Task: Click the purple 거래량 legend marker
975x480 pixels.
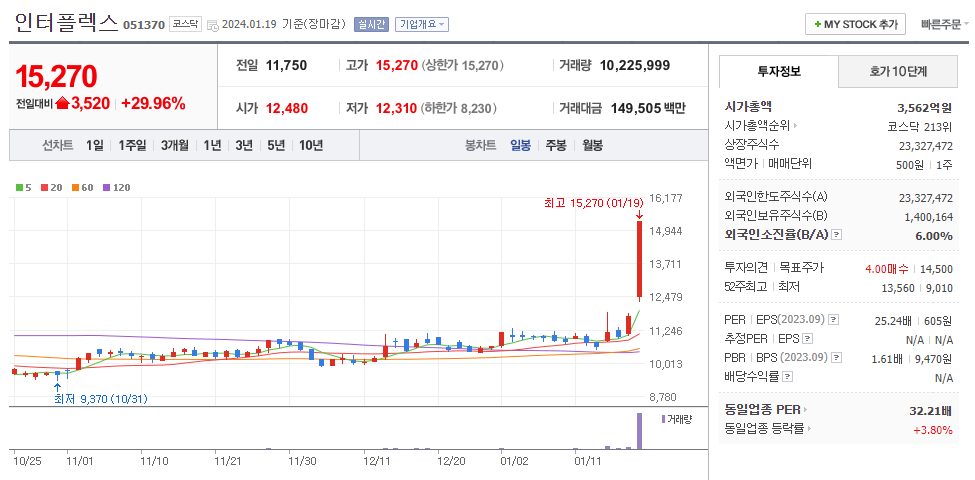Action: click(x=663, y=419)
